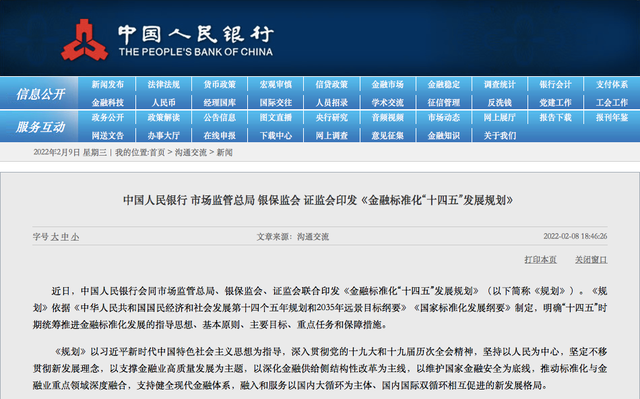Viewport: 640px width, 399px height.
Task: Open the 关于我们 menu item
Action: tap(500, 135)
